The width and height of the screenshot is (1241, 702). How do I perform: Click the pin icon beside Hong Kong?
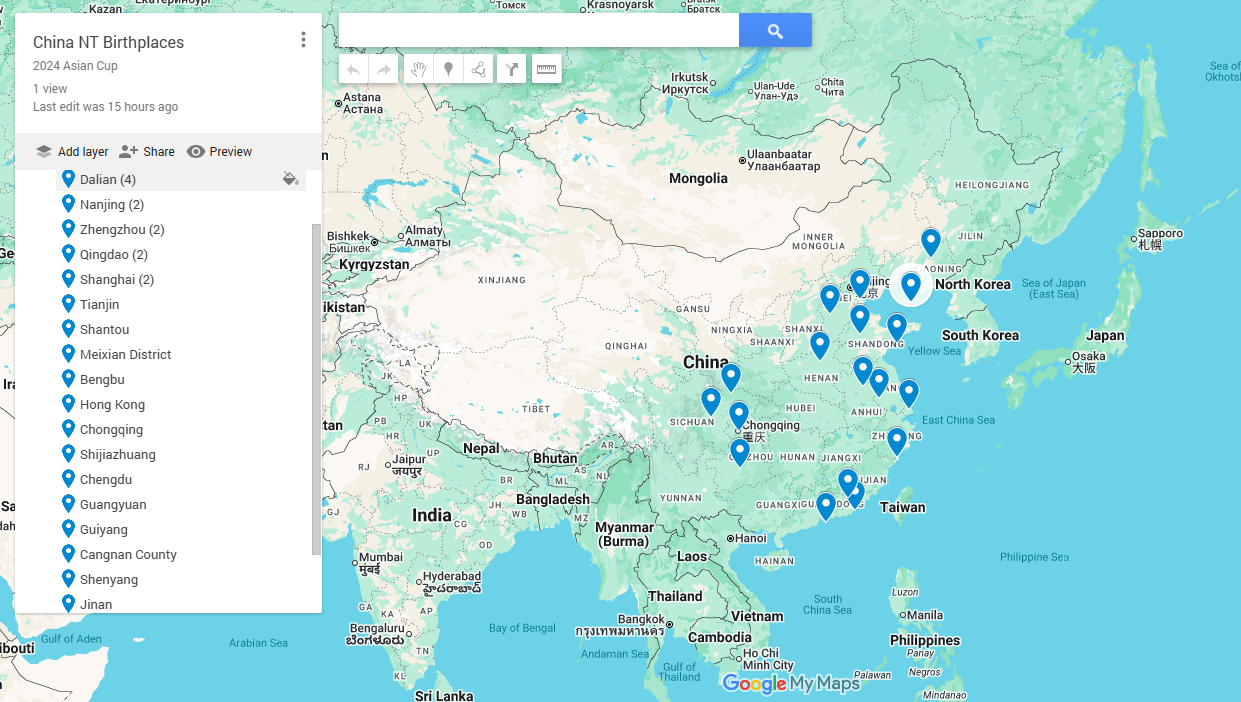[68, 404]
